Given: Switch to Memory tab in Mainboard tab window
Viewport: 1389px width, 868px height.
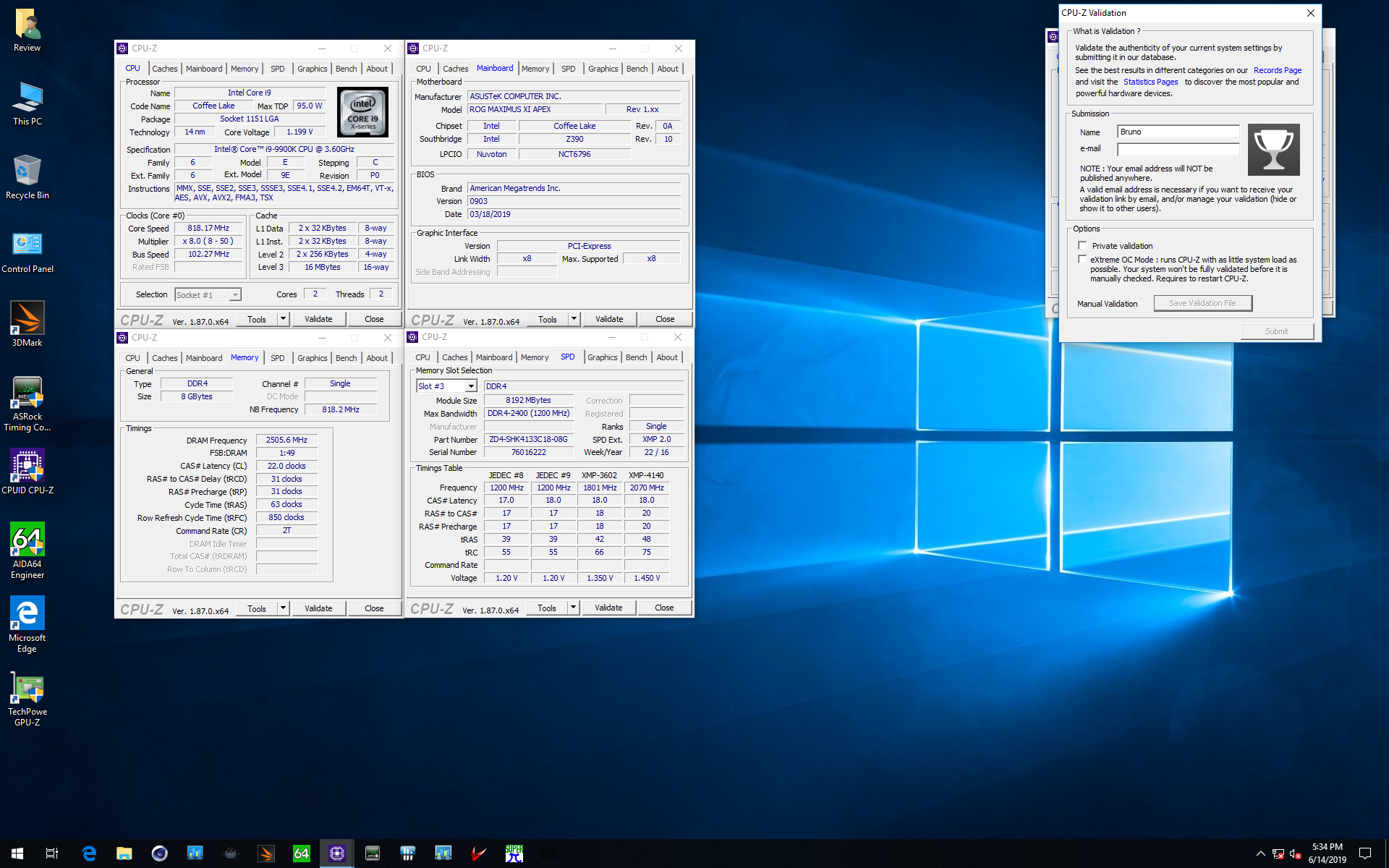Looking at the screenshot, I should 535,69.
